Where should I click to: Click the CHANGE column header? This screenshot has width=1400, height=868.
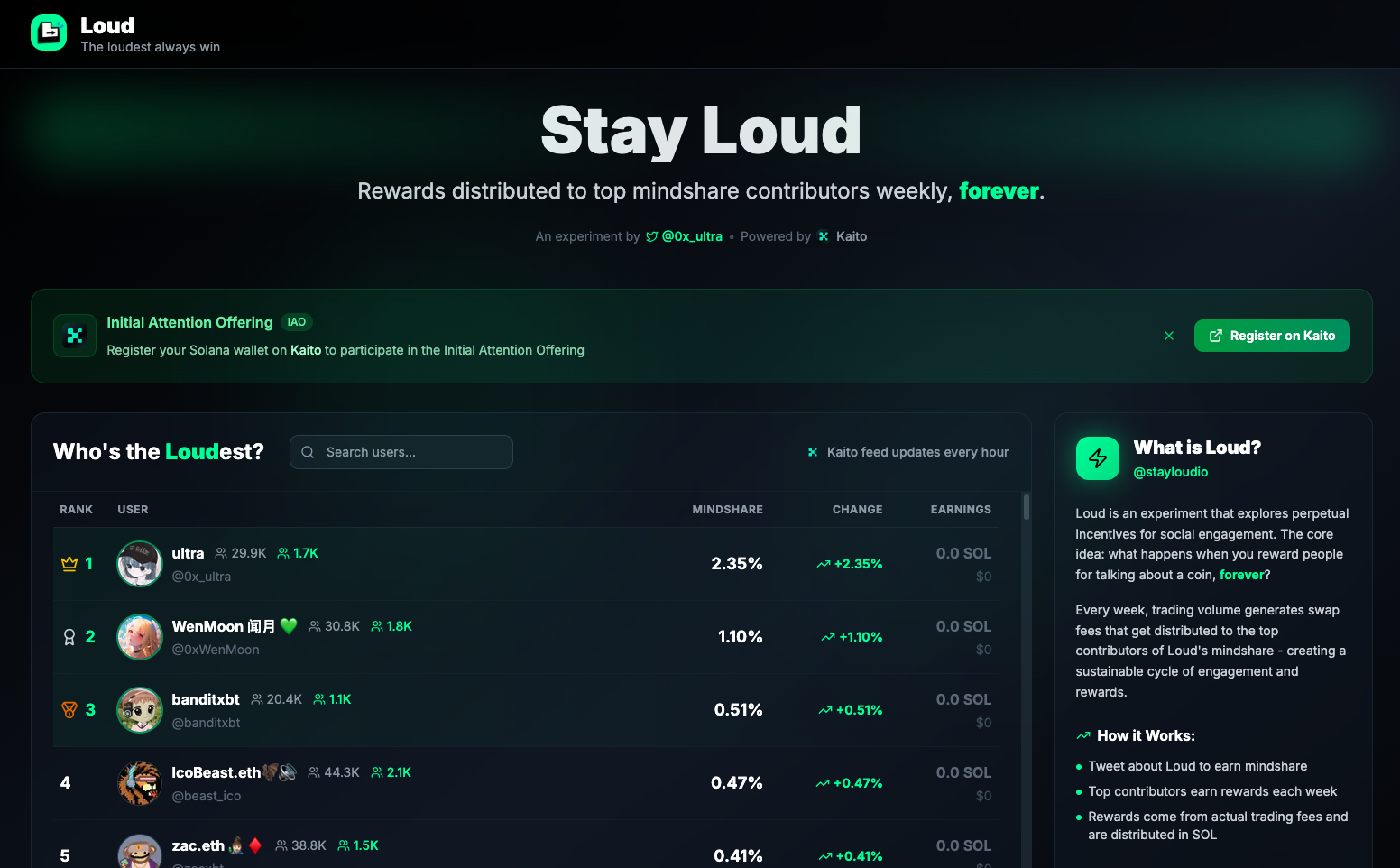click(857, 510)
